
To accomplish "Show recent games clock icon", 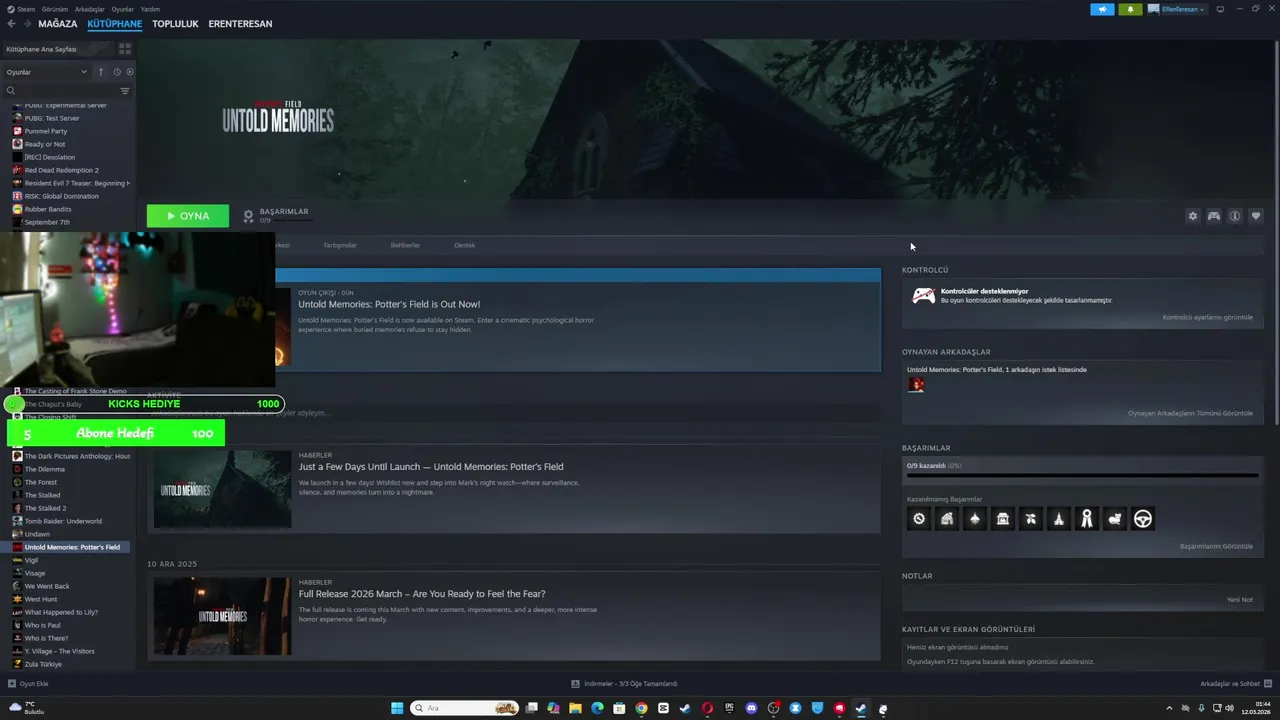I will [117, 72].
